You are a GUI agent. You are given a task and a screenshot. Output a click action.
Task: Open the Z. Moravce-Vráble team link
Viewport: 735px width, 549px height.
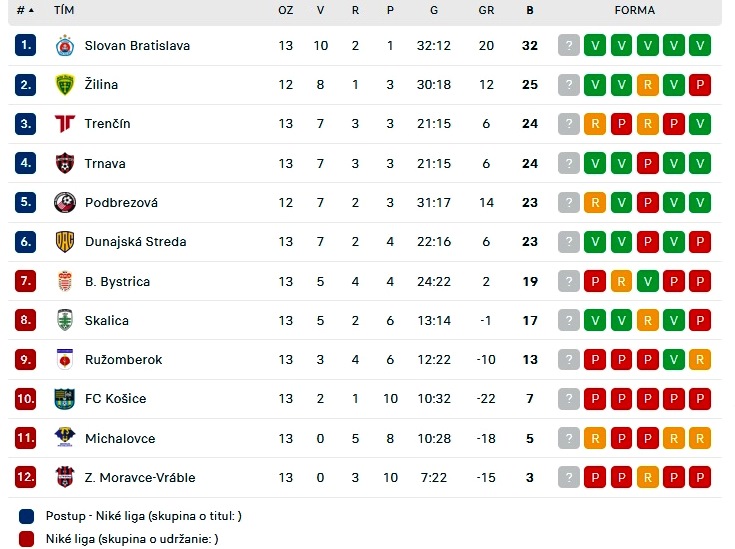pyautogui.click(x=140, y=477)
